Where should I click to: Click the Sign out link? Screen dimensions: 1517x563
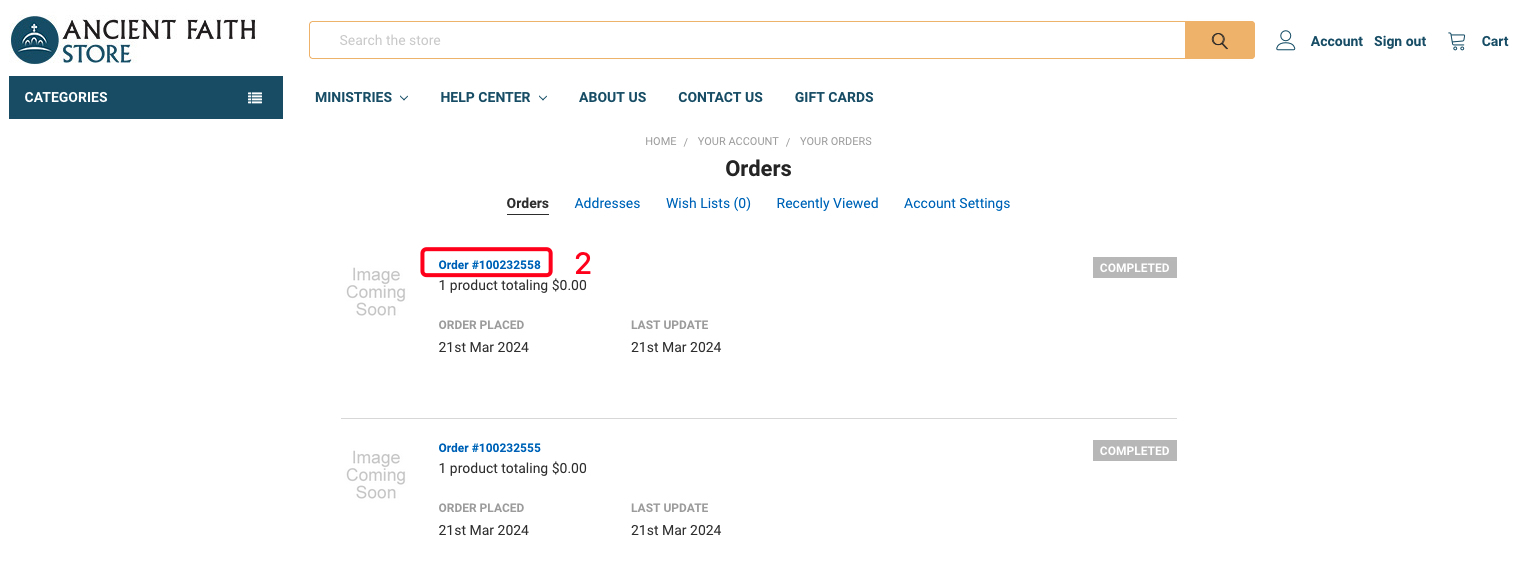[1400, 41]
